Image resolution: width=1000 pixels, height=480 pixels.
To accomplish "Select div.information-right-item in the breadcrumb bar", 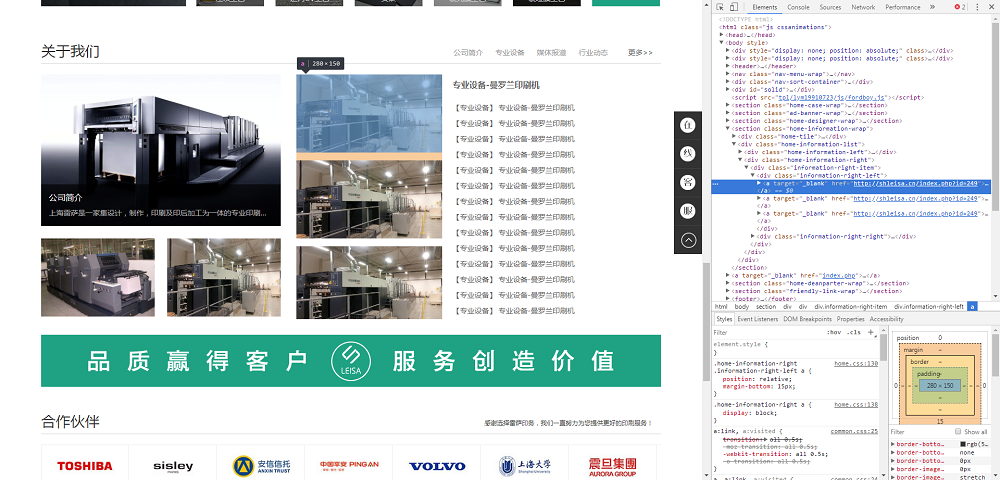I will tap(850, 307).
